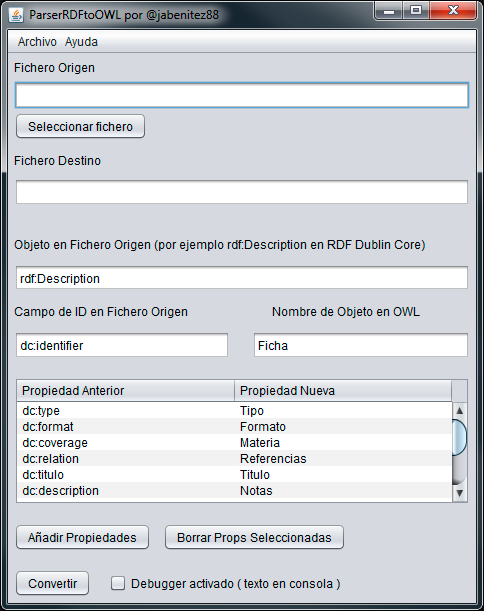Click the Añadir Propiedades button
The image size is (484, 611).
[82, 537]
